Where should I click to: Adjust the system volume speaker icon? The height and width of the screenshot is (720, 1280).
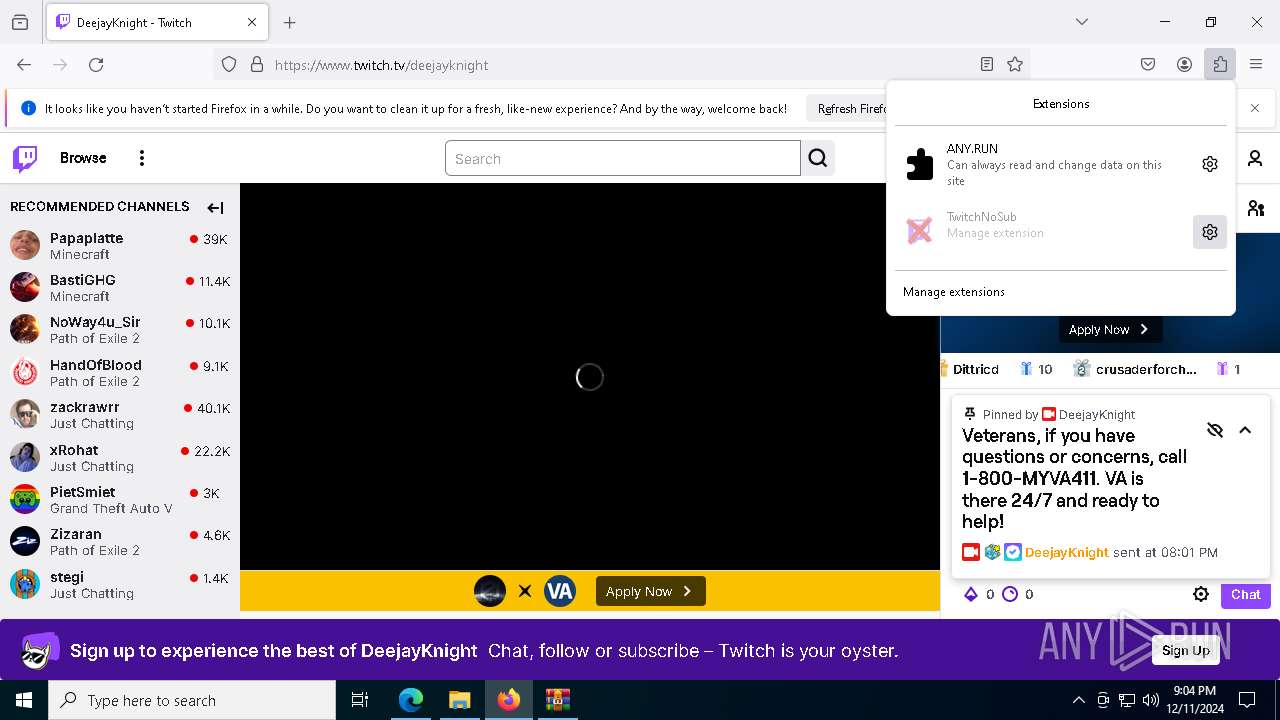(1151, 700)
